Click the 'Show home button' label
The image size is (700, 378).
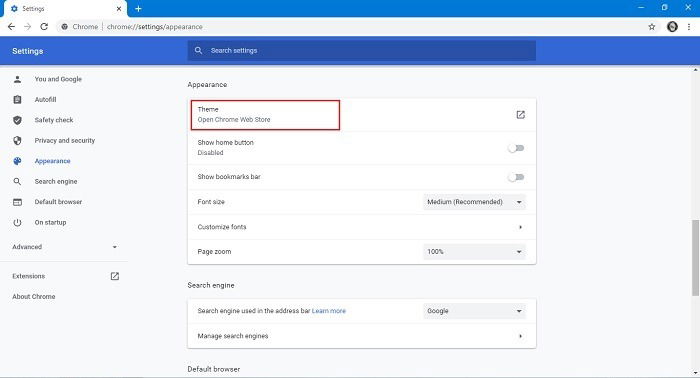click(225, 142)
